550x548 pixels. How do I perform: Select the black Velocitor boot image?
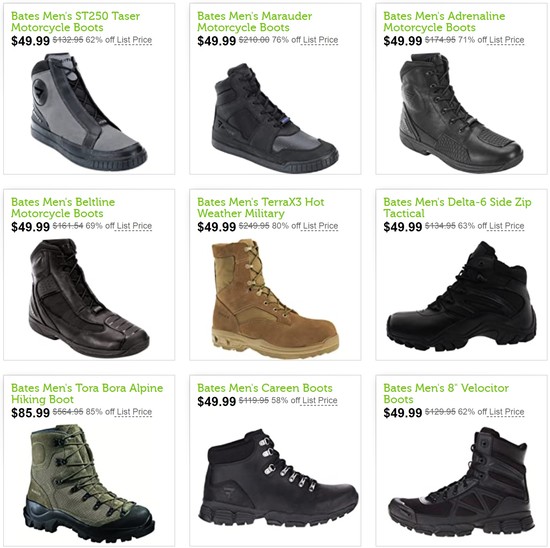tap(462, 482)
